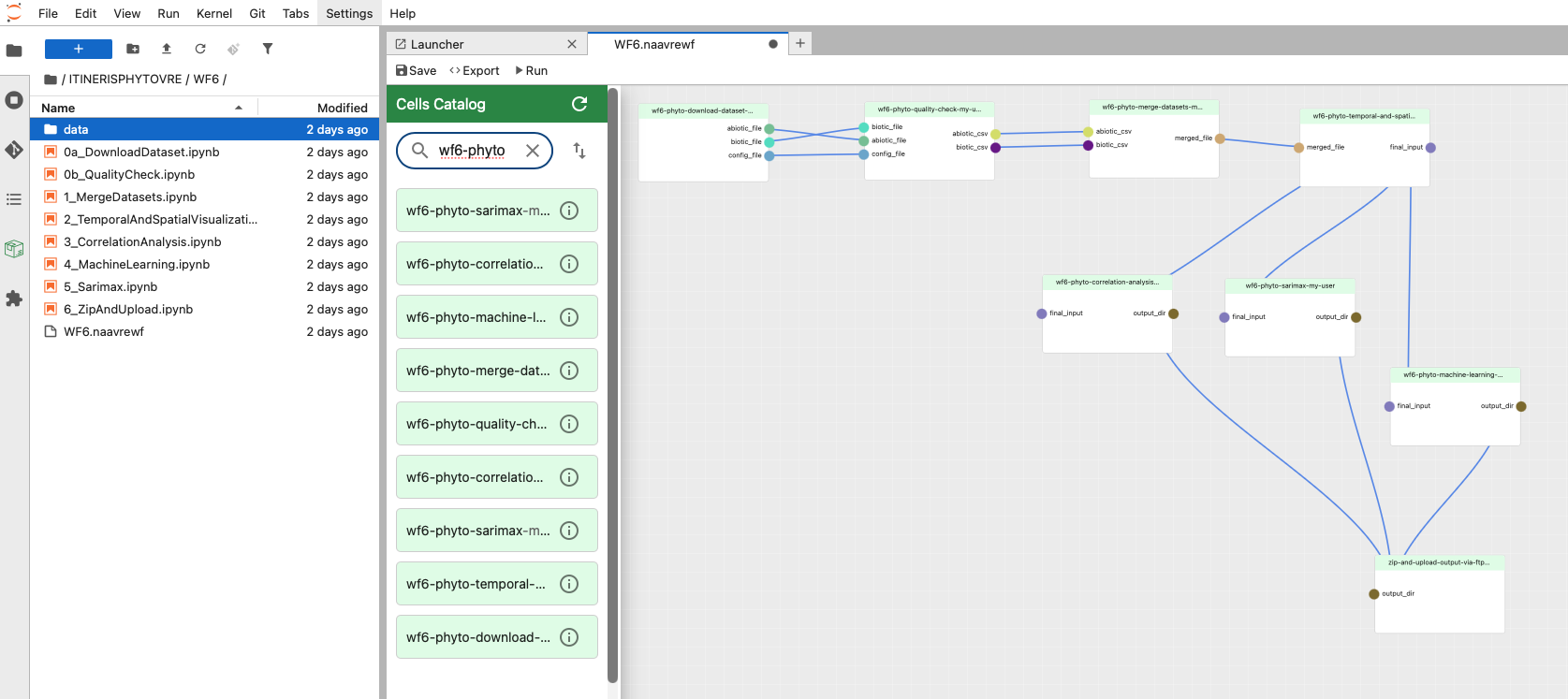Toggle sort order of the cells catalog

pyautogui.click(x=579, y=151)
